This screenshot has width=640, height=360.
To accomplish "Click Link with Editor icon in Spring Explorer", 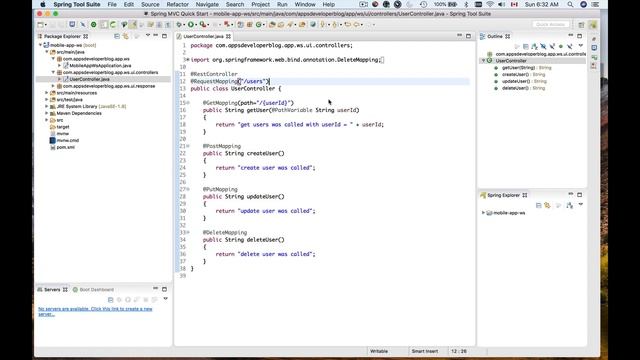I will pyautogui.click(x=547, y=205).
